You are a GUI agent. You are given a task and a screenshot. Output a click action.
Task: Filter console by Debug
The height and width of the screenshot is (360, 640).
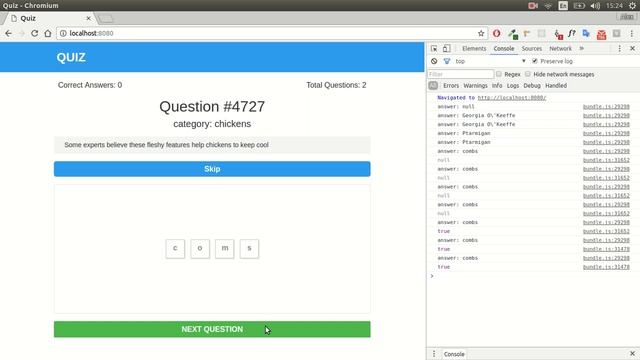pyautogui.click(x=532, y=86)
